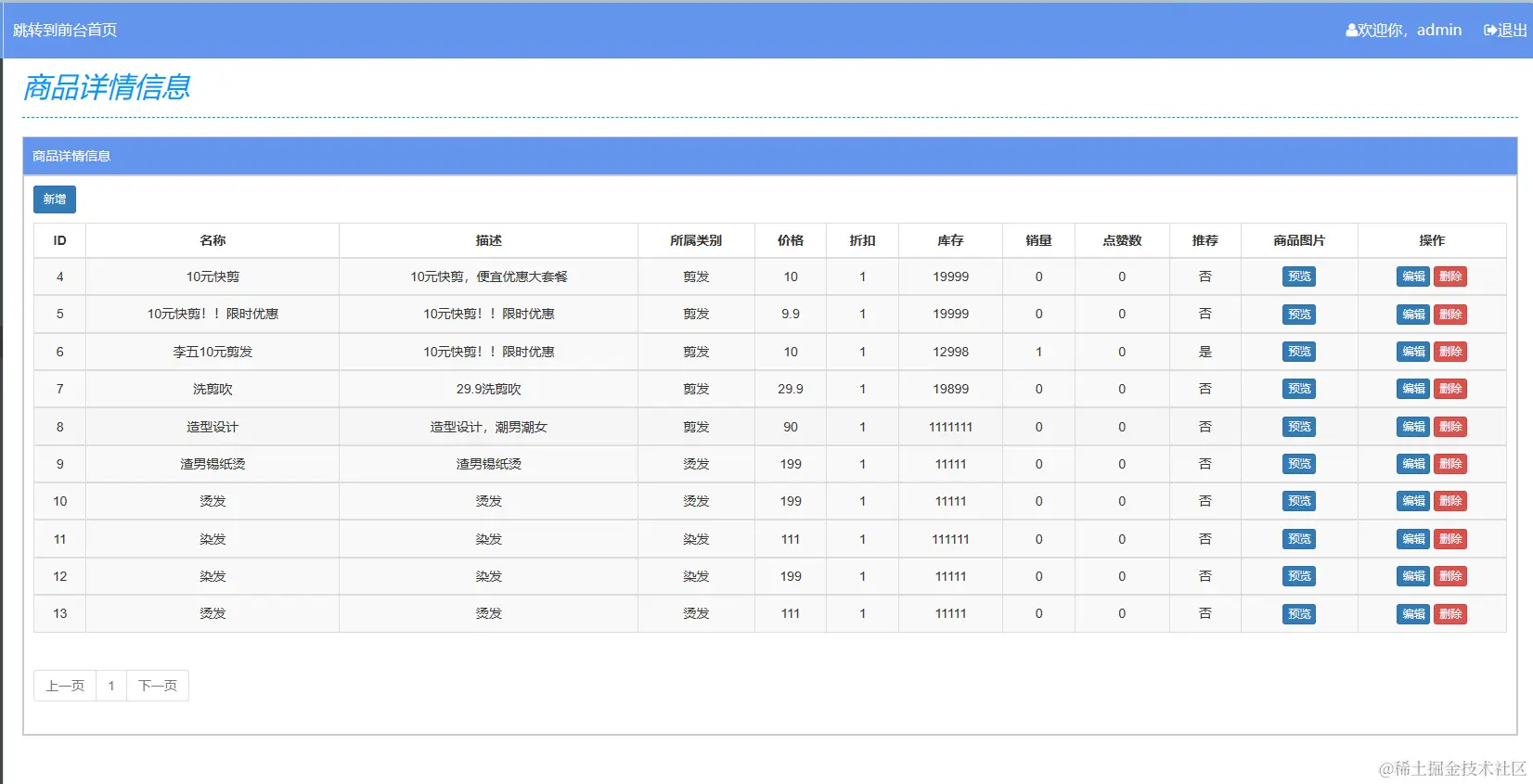Edit product ID 12 row

[1413, 576]
